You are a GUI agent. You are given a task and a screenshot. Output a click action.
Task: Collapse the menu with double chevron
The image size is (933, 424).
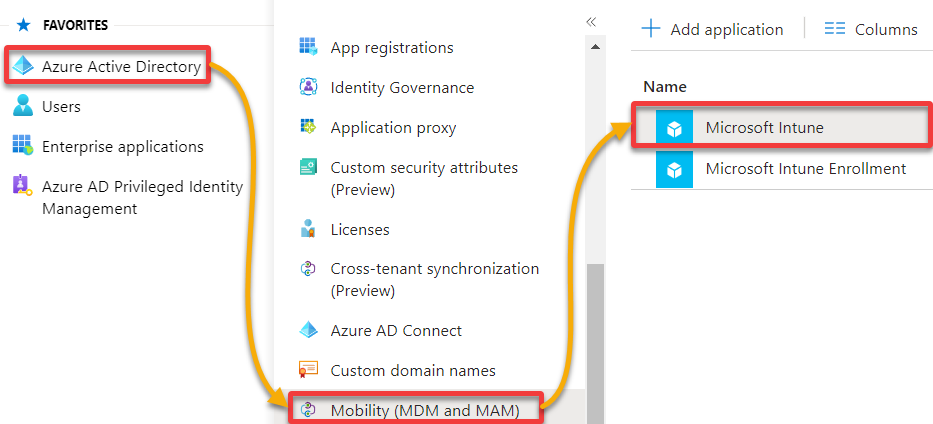click(x=590, y=23)
